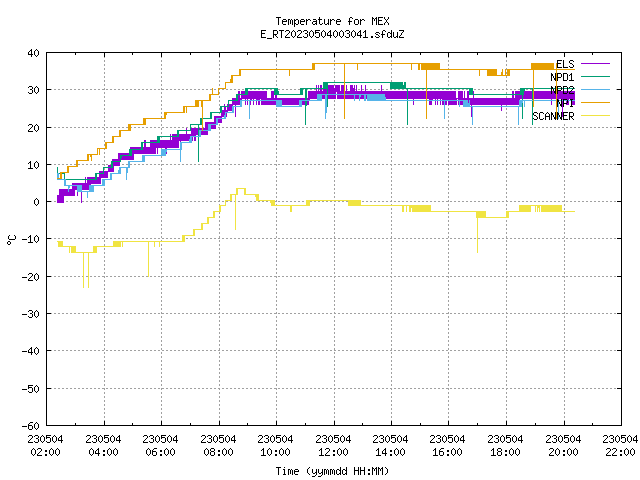
Task: Click the y-axis label -50
Action: (31, 389)
